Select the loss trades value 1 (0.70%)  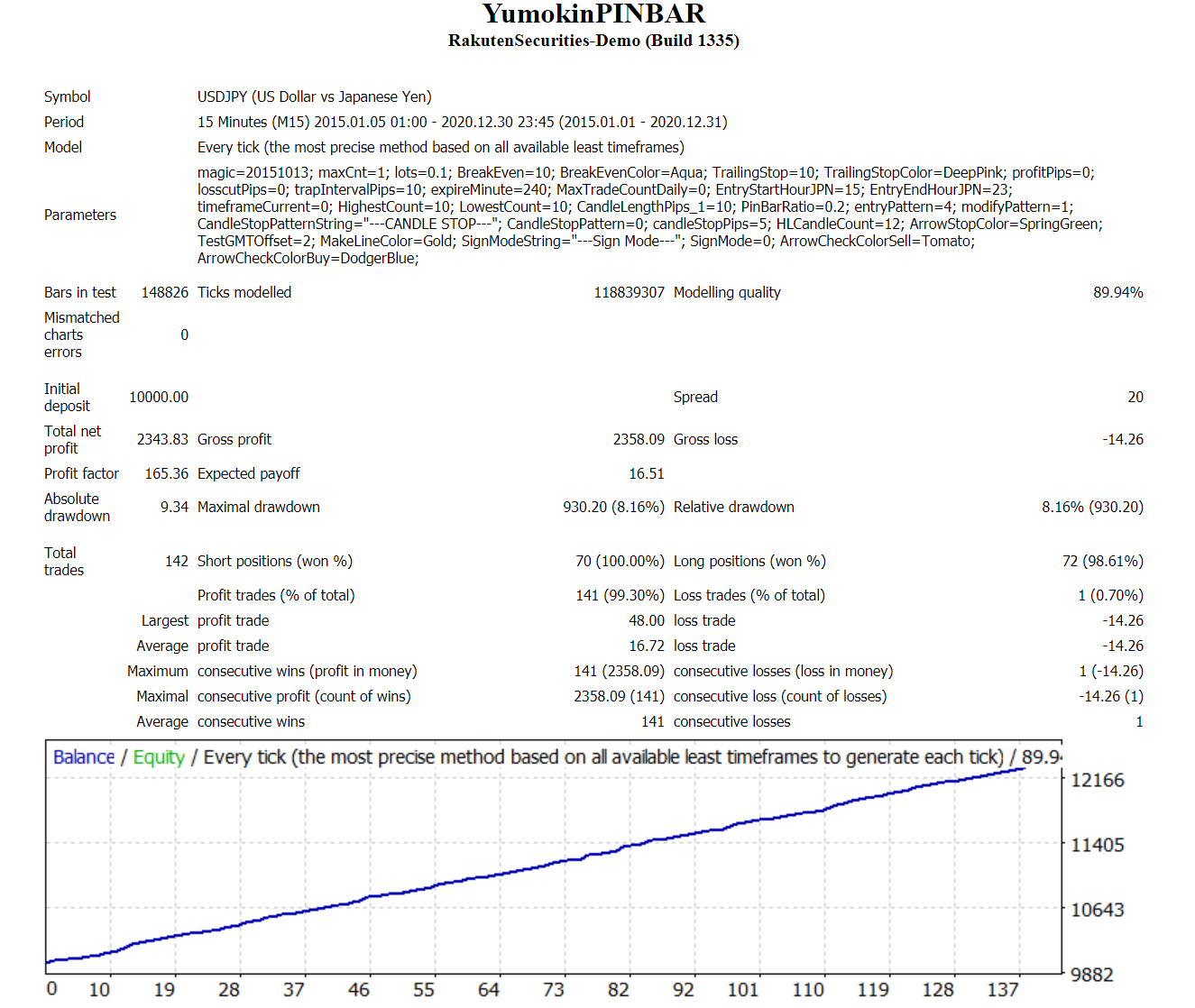[1110, 595]
